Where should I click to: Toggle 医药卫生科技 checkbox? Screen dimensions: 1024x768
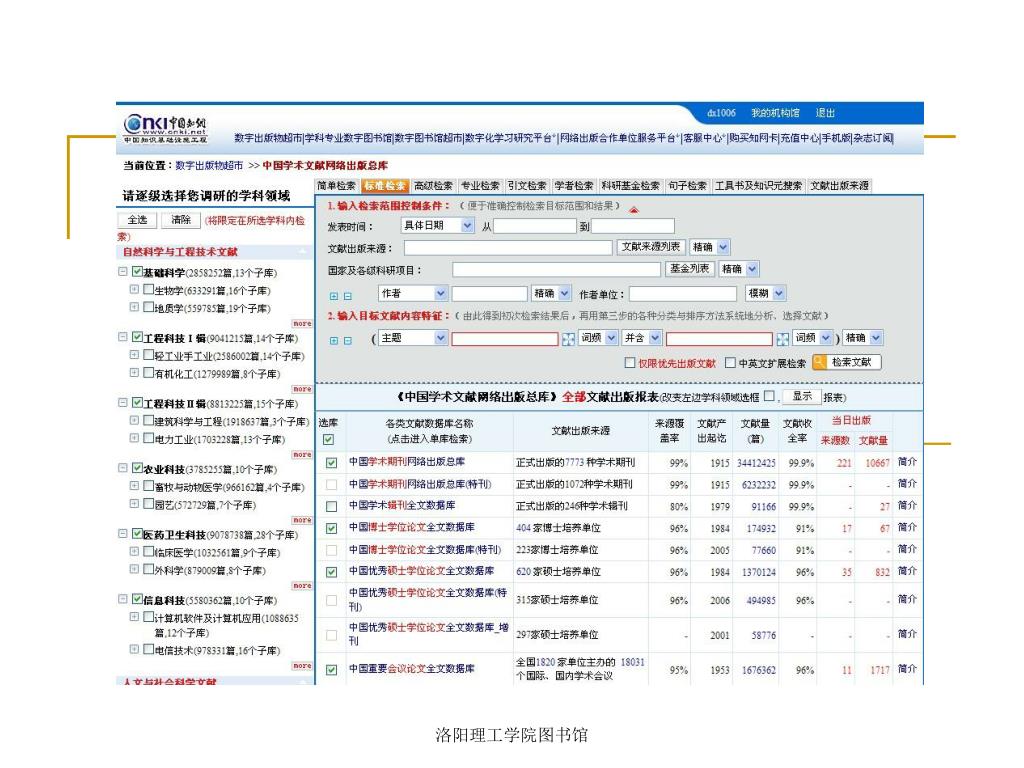pyautogui.click(x=137, y=534)
